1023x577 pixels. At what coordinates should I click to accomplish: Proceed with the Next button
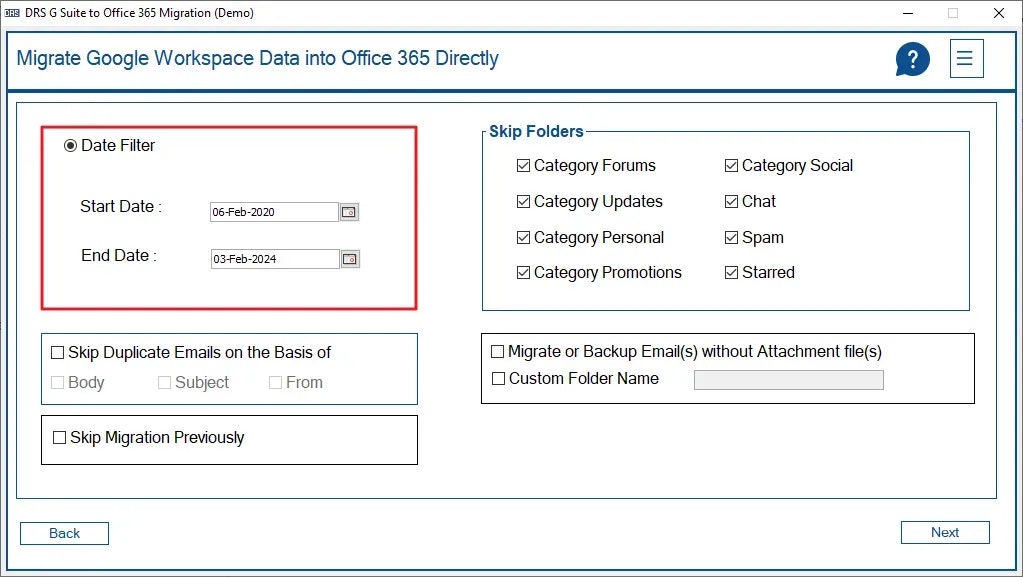tap(945, 533)
